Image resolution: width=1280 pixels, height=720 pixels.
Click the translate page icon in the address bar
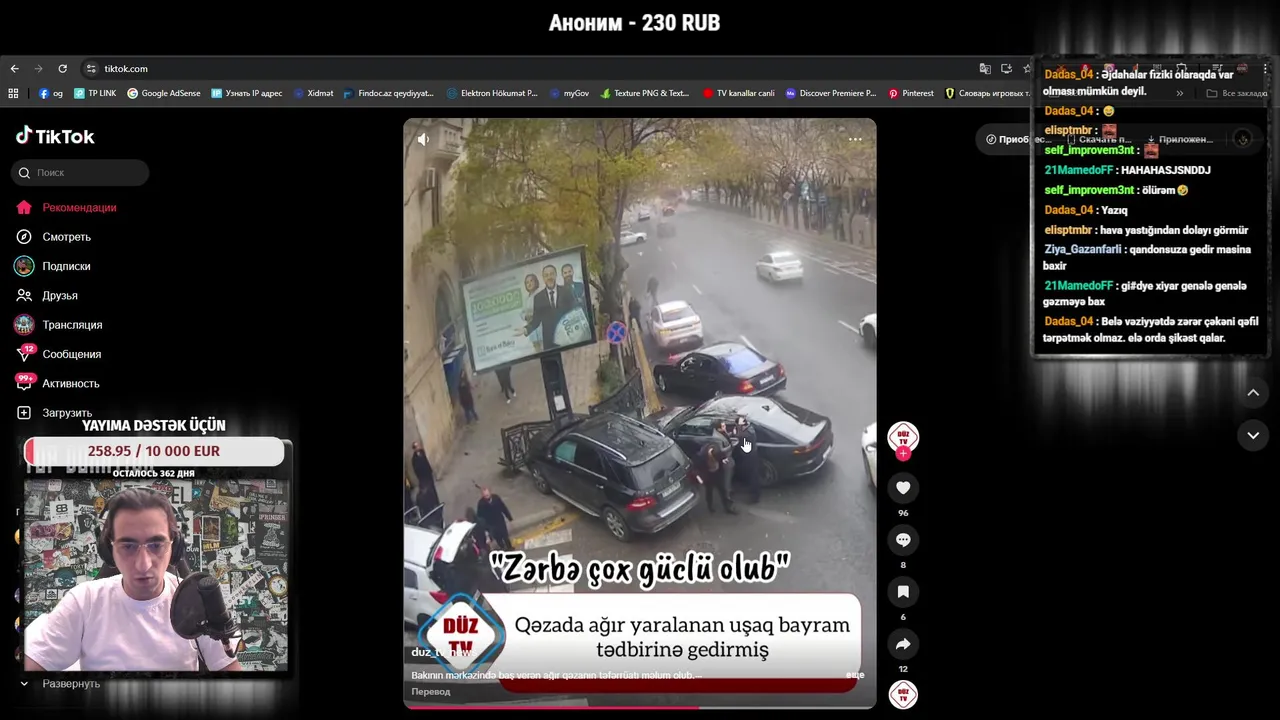(985, 68)
